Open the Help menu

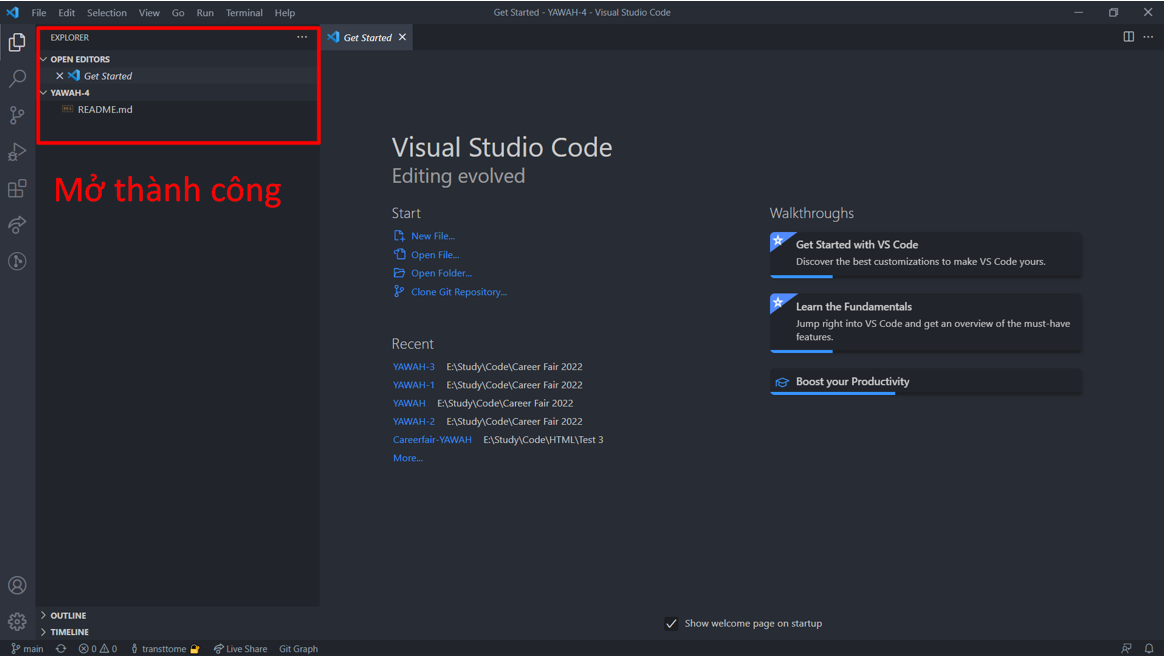(x=285, y=13)
